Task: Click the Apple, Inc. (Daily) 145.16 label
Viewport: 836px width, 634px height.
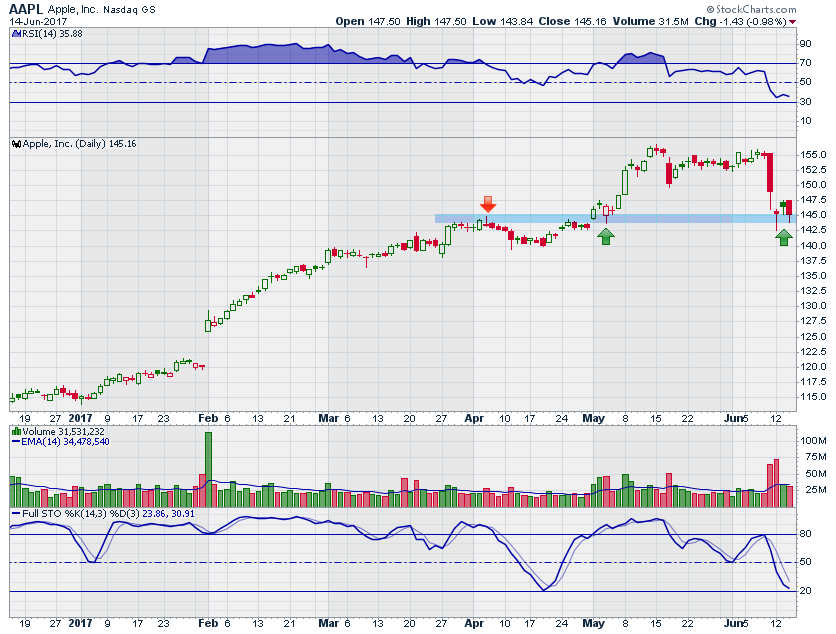Action: (79, 144)
